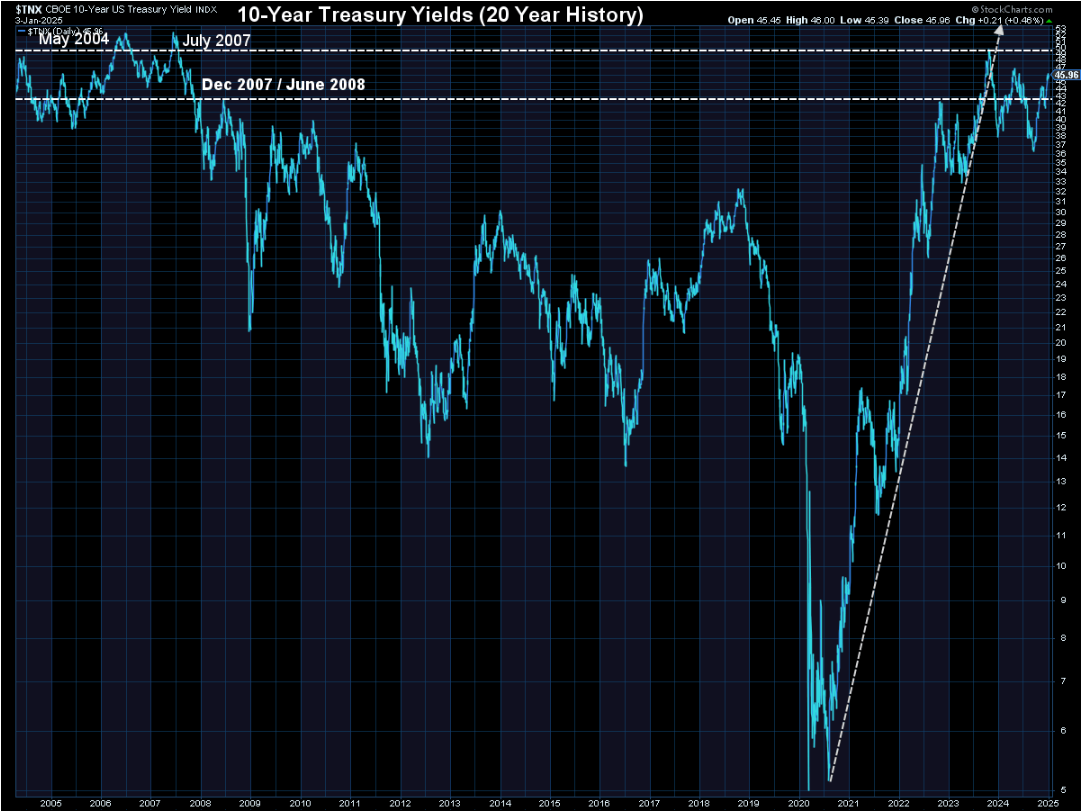Click the y-axis value 16
This screenshot has height=812, width=1082.
click(1061, 415)
